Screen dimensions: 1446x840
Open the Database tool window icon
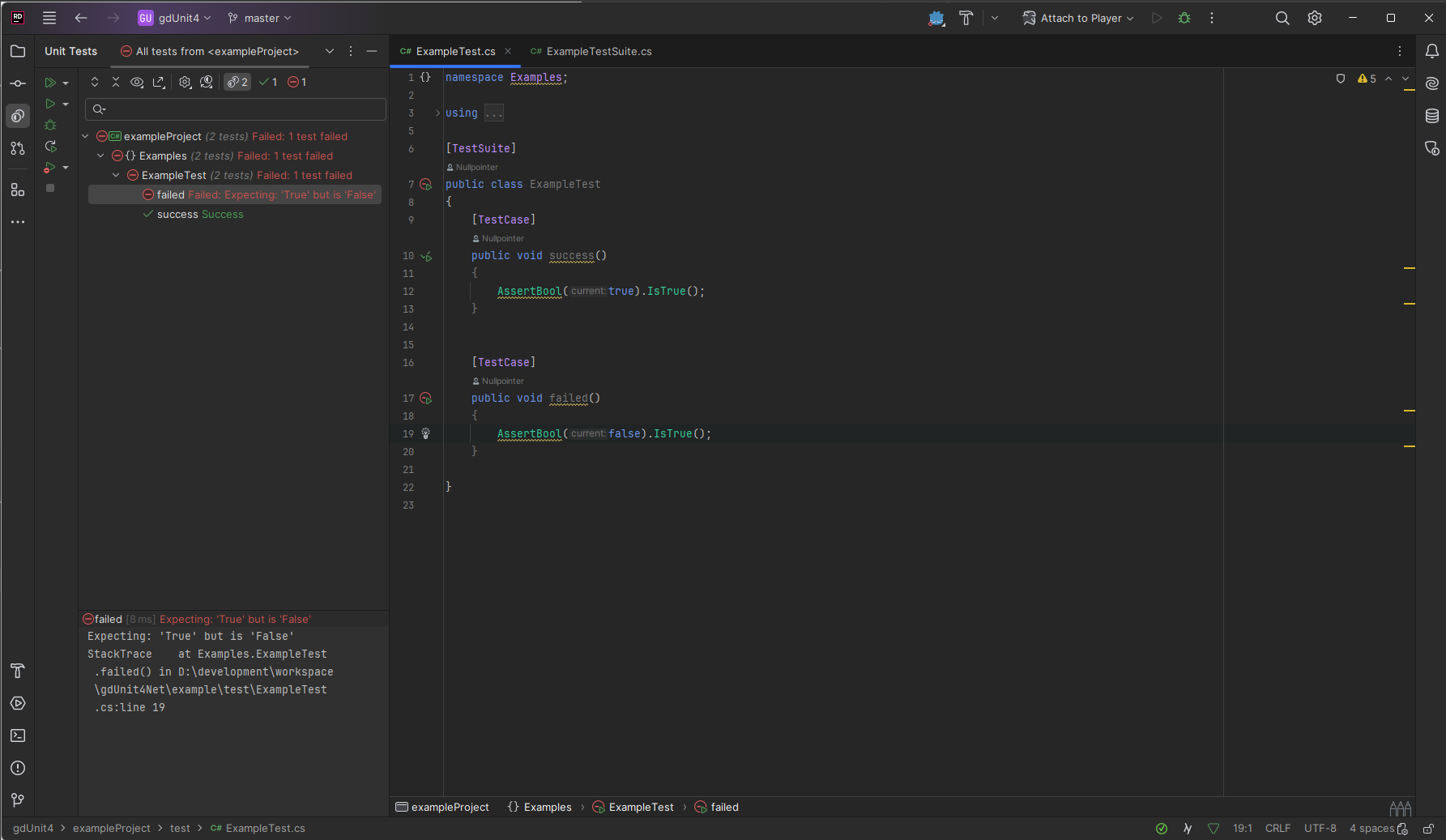[x=1431, y=116]
